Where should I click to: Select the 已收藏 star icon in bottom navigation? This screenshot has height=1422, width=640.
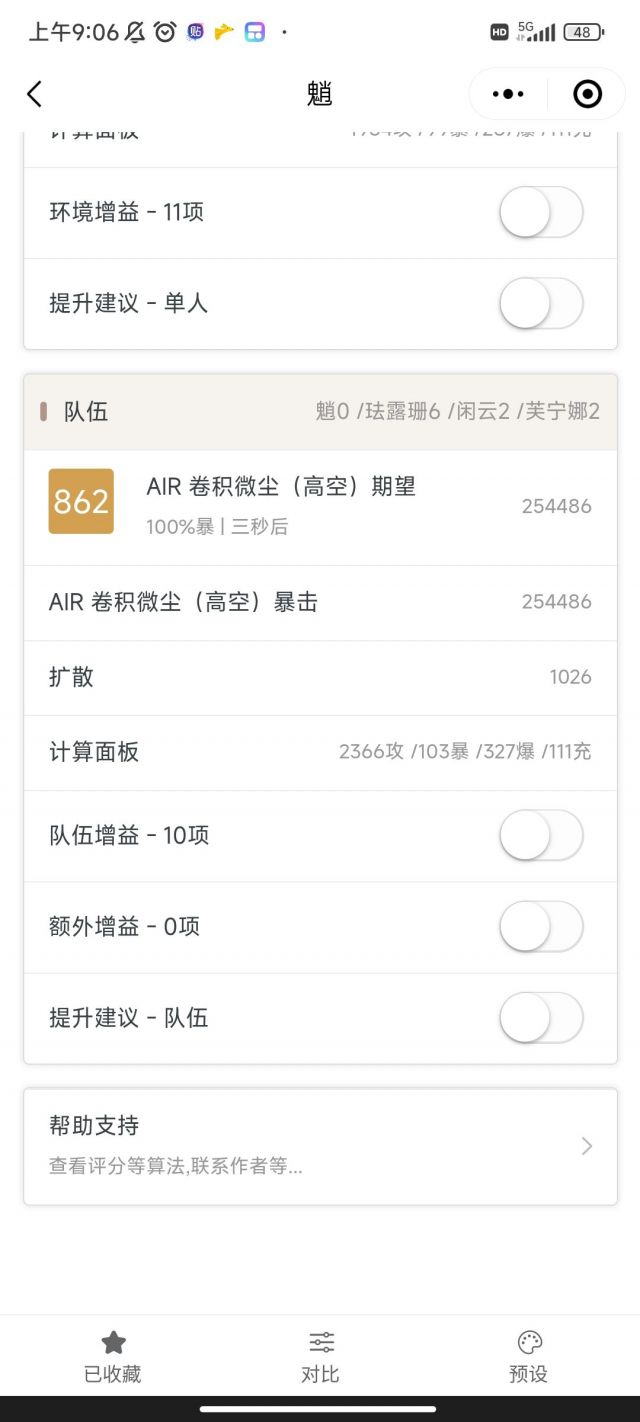(113, 1342)
